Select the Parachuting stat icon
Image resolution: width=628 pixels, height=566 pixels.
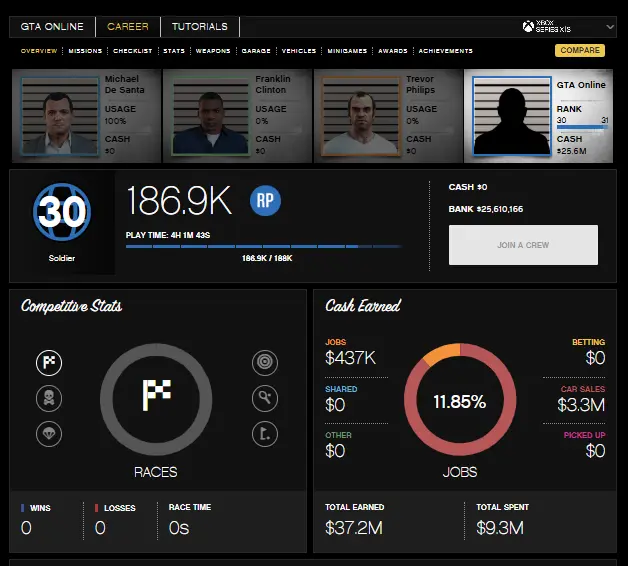[49, 433]
